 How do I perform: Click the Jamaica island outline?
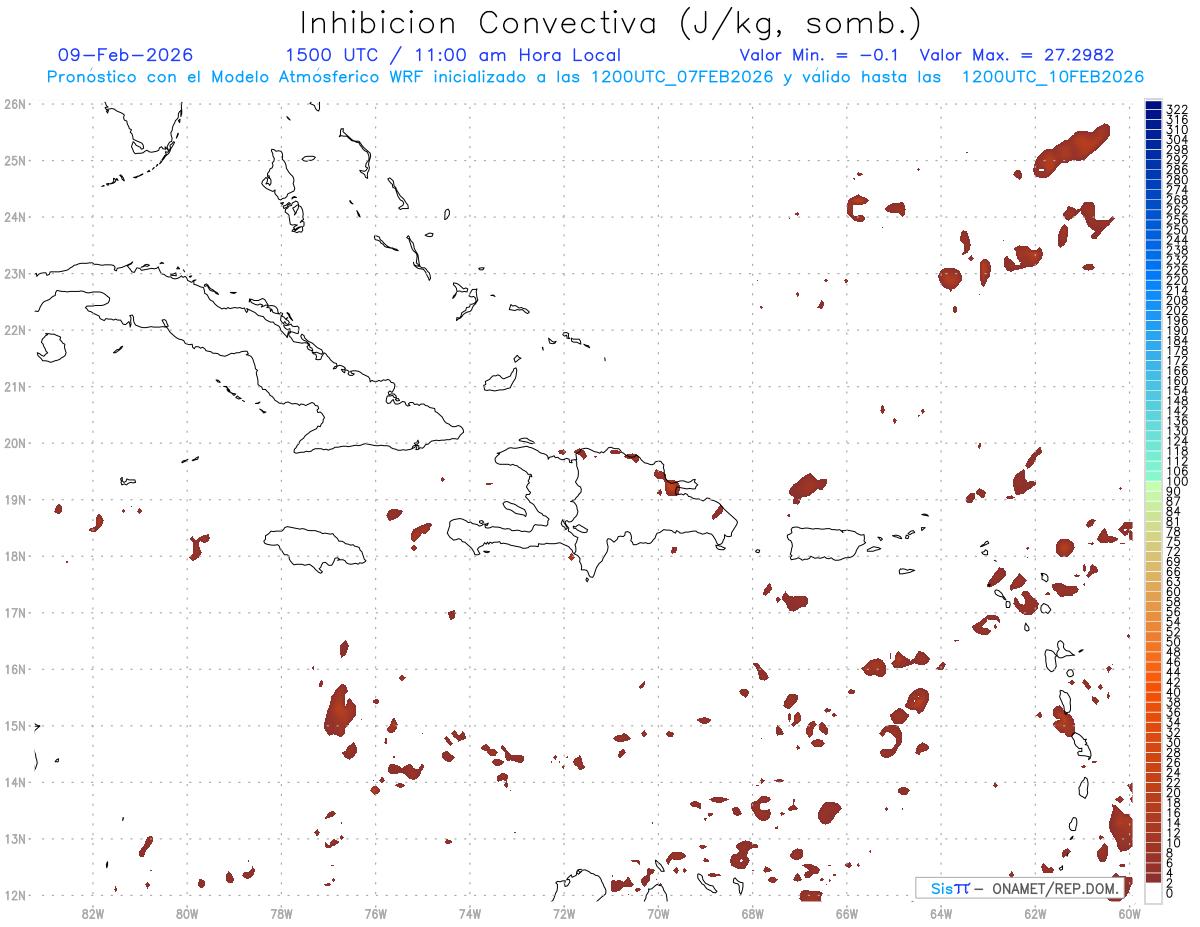pos(315,548)
